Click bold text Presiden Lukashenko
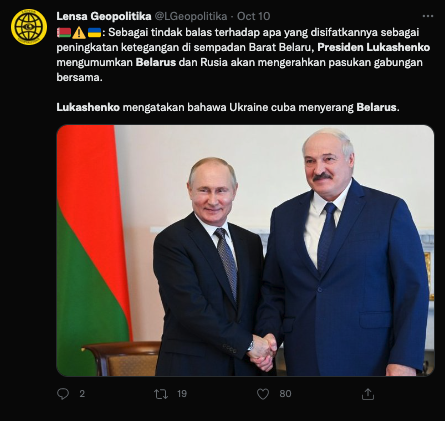 tap(374, 47)
